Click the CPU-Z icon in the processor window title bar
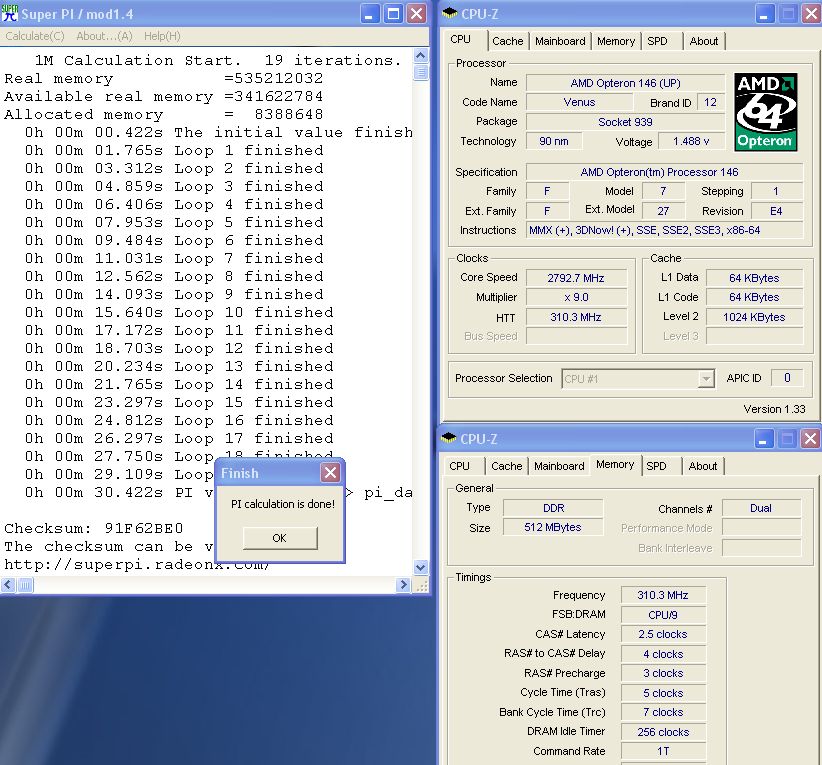The width and height of the screenshot is (822, 765). 449,14
